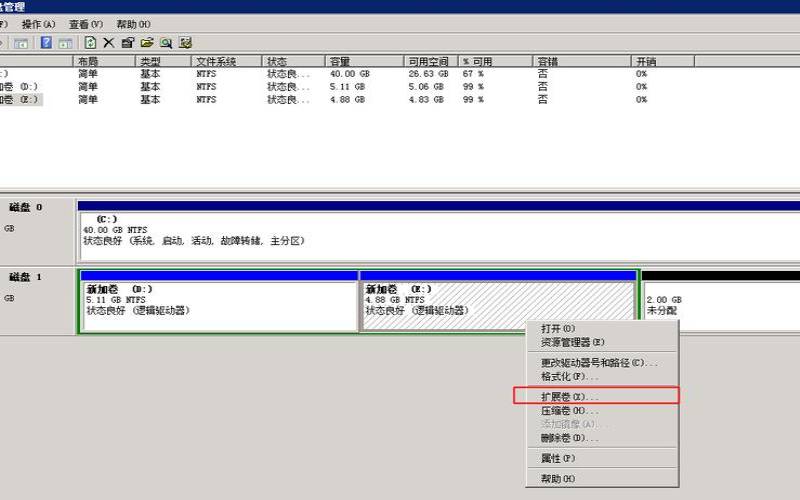Sort by the 状态 column header
The height and width of the screenshot is (500, 800).
pos(293,61)
